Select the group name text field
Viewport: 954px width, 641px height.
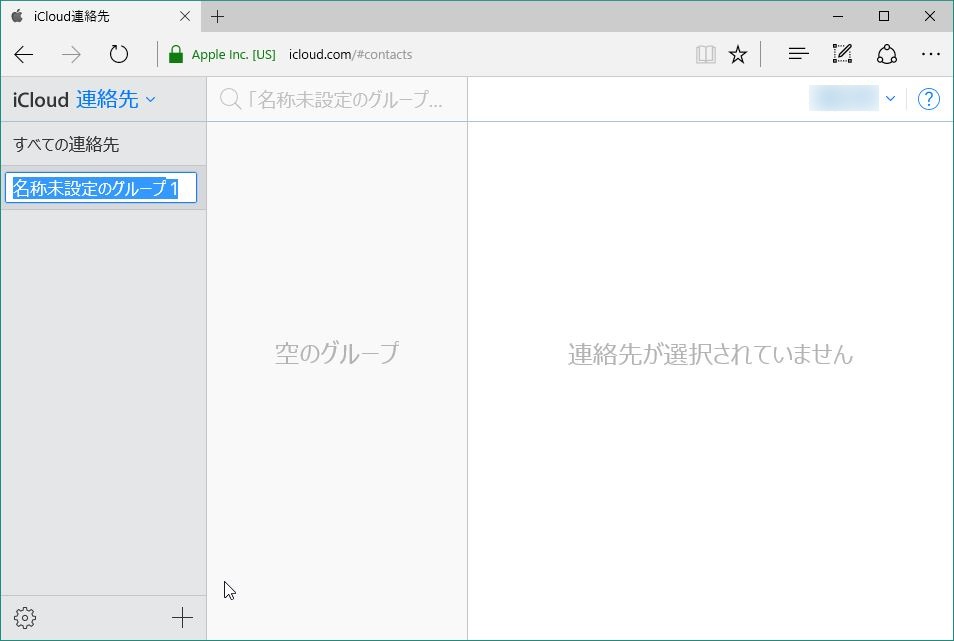[100, 188]
